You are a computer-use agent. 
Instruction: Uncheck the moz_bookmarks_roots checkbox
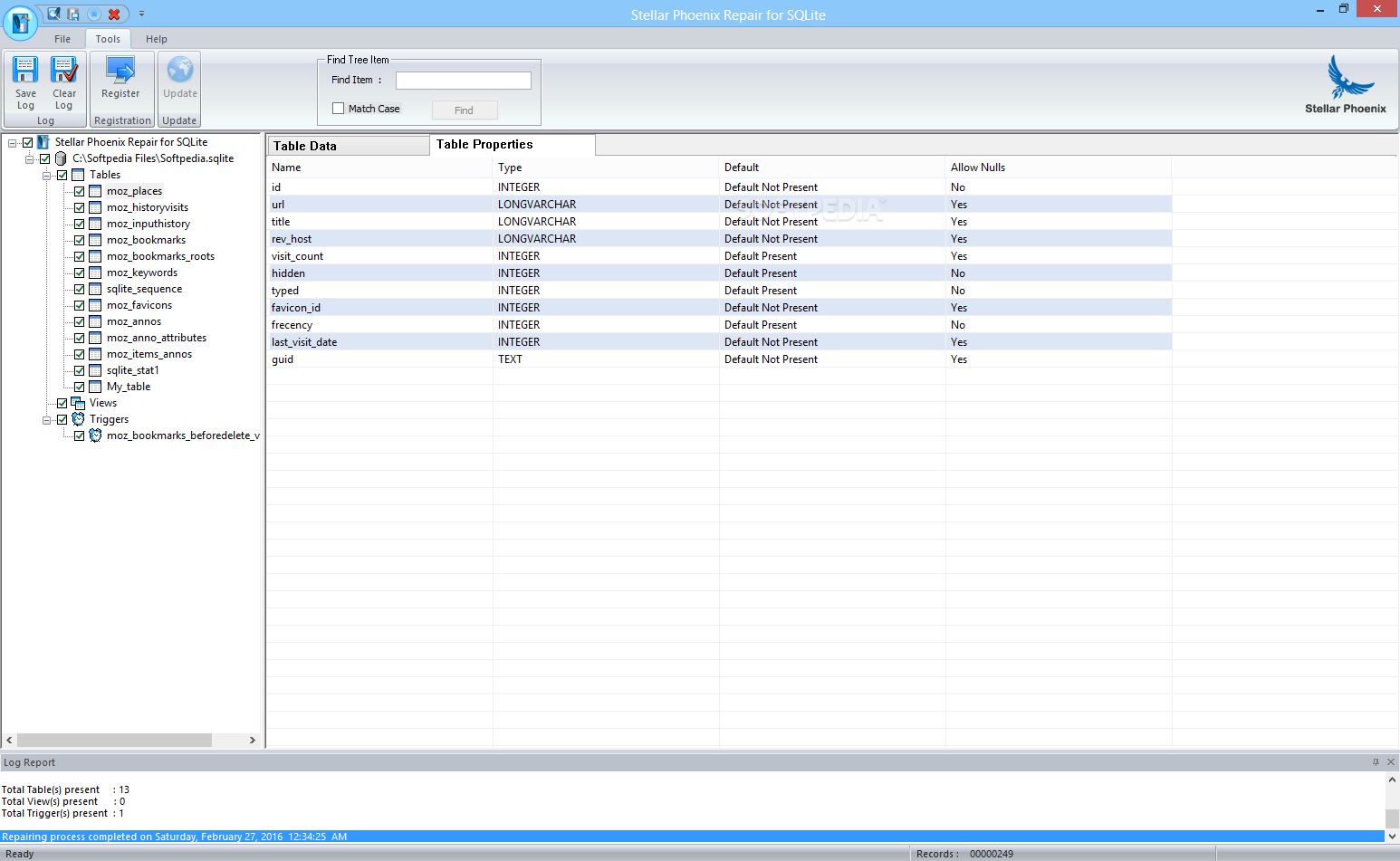tap(79, 256)
